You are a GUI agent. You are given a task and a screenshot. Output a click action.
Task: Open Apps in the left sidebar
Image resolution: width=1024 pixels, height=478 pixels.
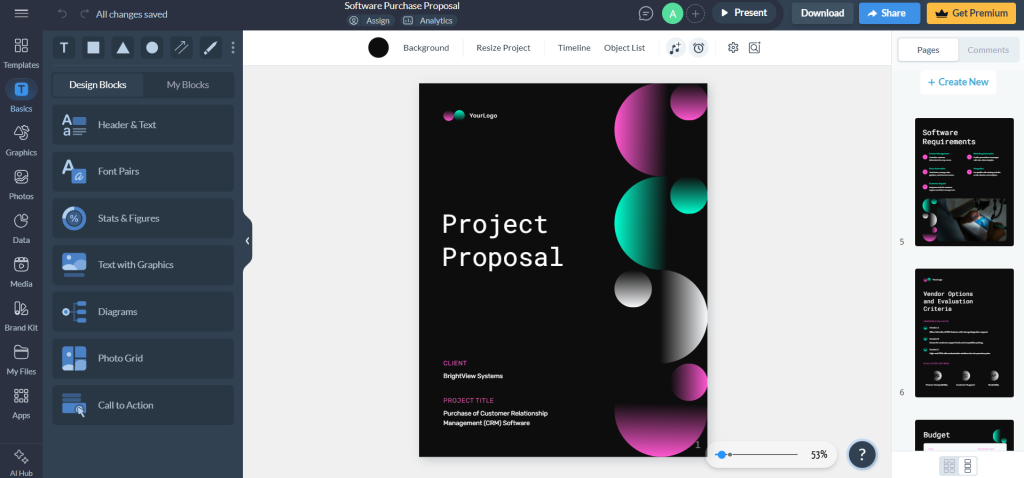[22, 403]
